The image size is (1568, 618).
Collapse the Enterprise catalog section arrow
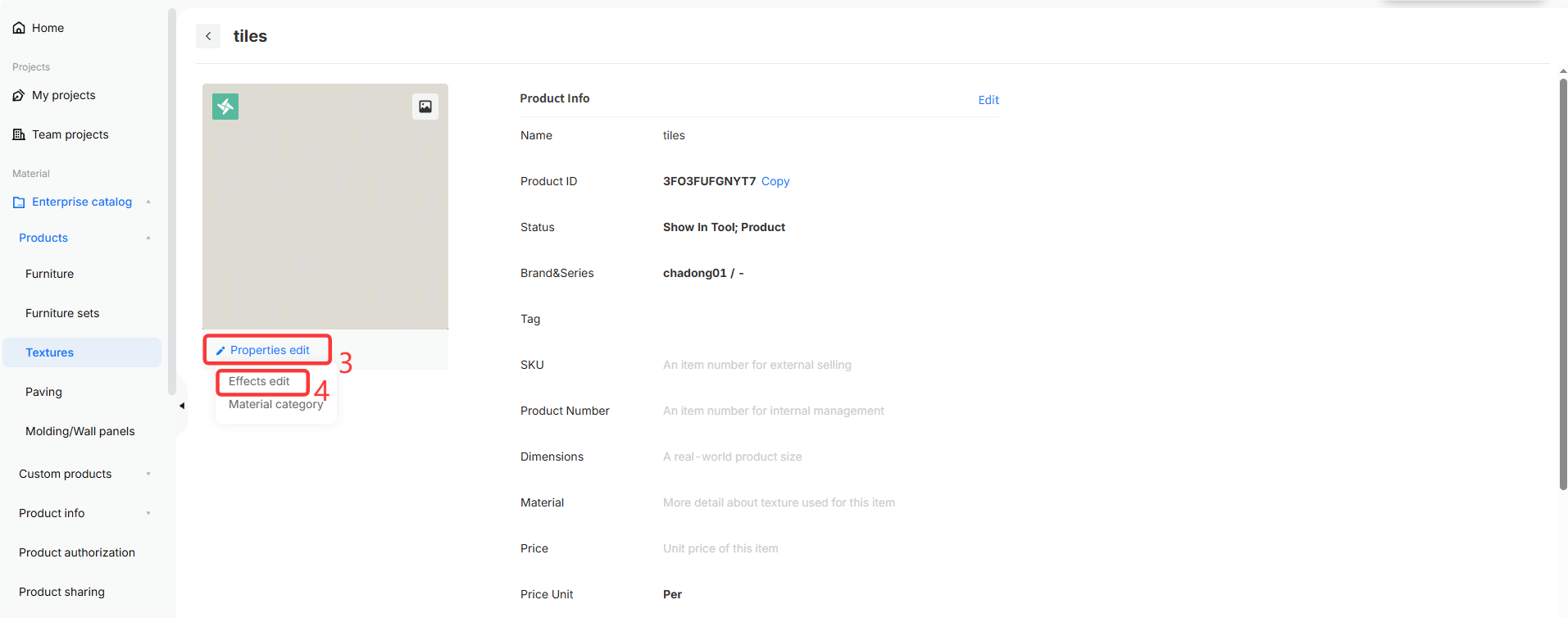(x=148, y=202)
